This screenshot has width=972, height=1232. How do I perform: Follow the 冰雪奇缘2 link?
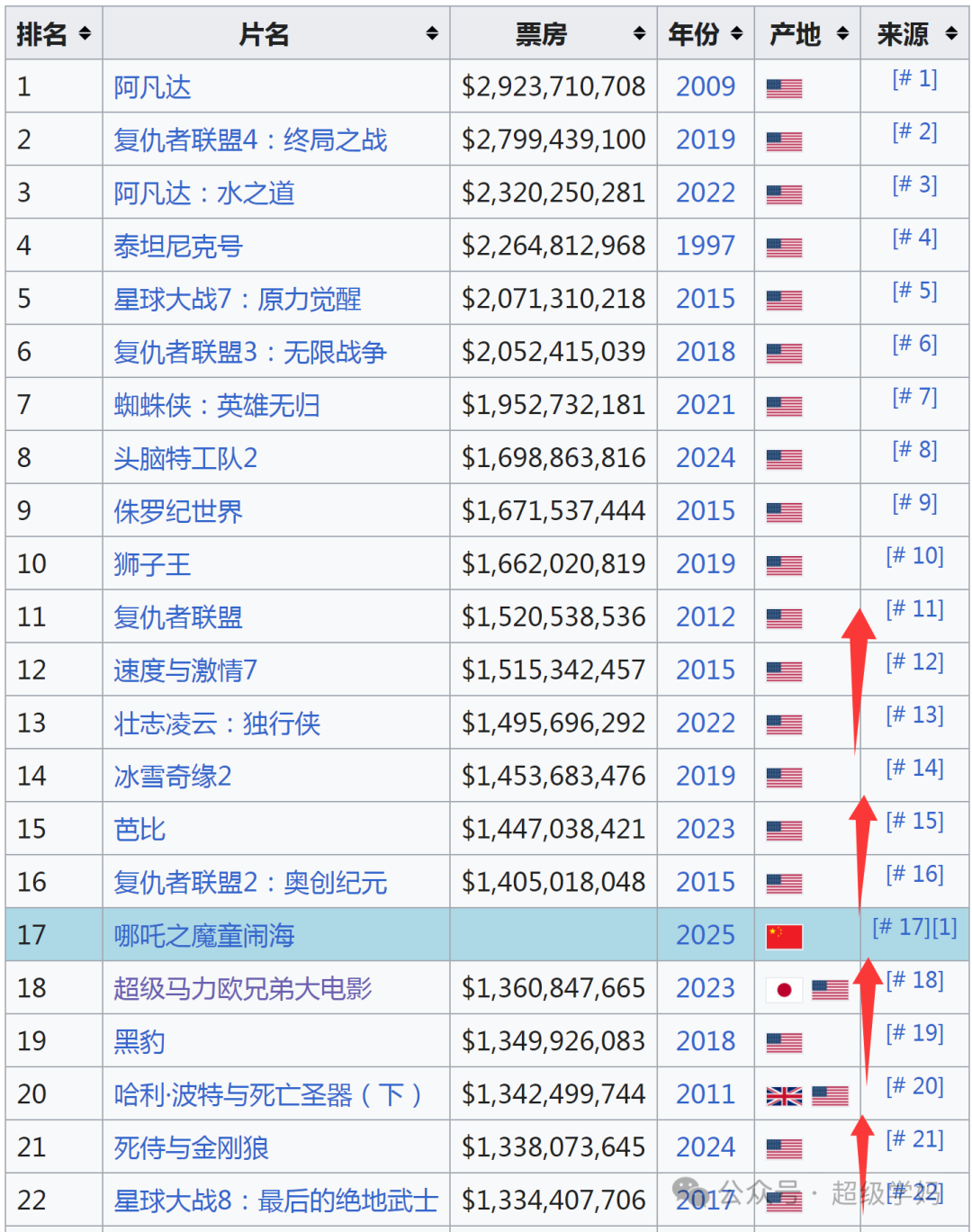(173, 777)
